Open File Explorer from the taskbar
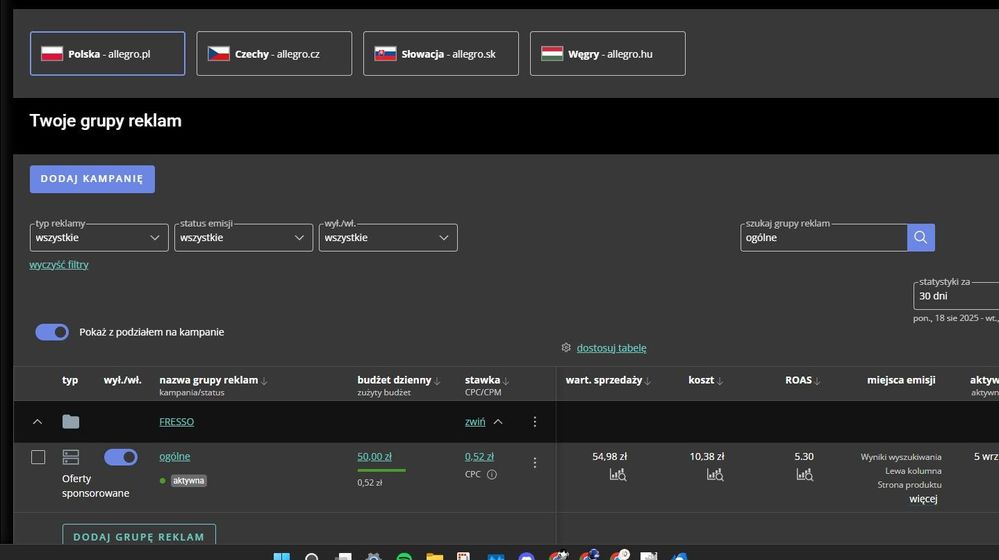The width and height of the screenshot is (999, 560). 435,557
